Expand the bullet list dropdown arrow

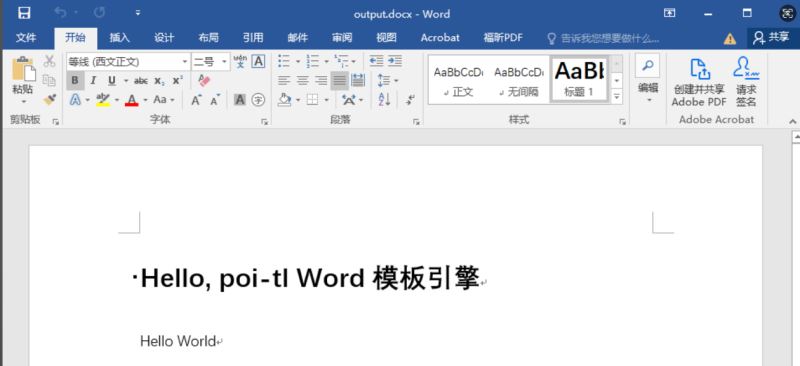297,62
